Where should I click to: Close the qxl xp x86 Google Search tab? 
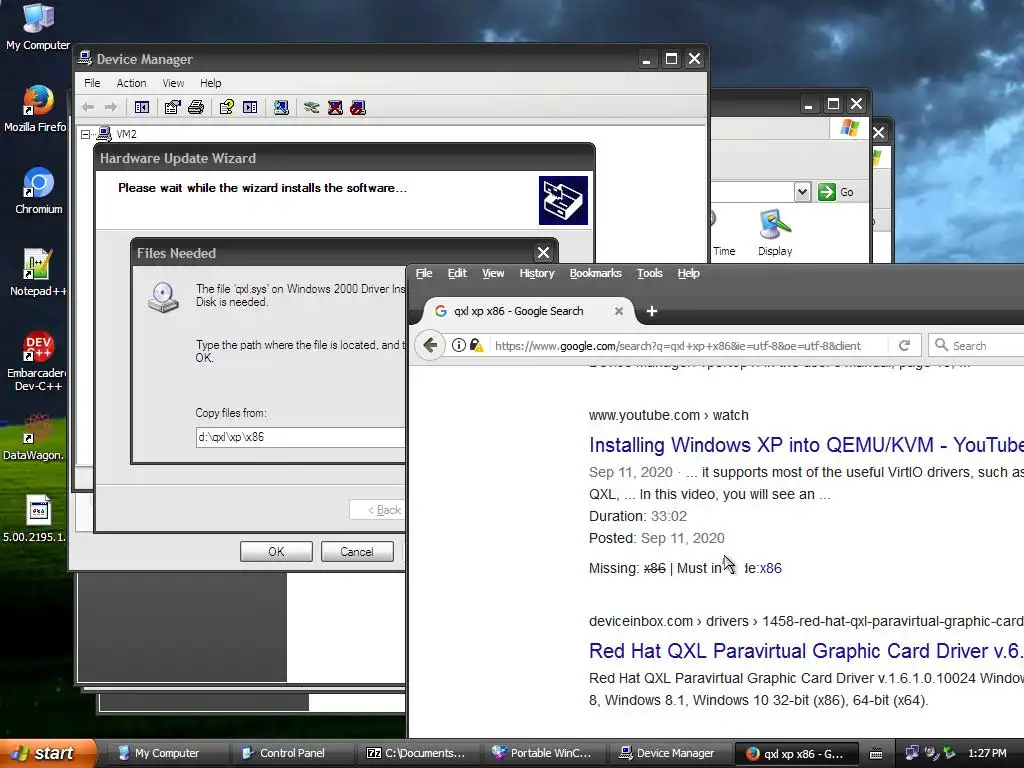pos(618,311)
